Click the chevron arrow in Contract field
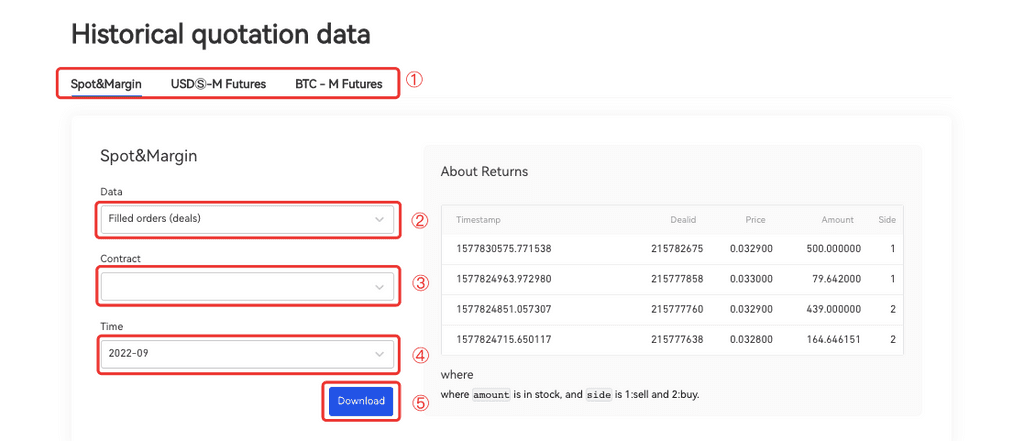The height and width of the screenshot is (441, 1024). pos(379,287)
